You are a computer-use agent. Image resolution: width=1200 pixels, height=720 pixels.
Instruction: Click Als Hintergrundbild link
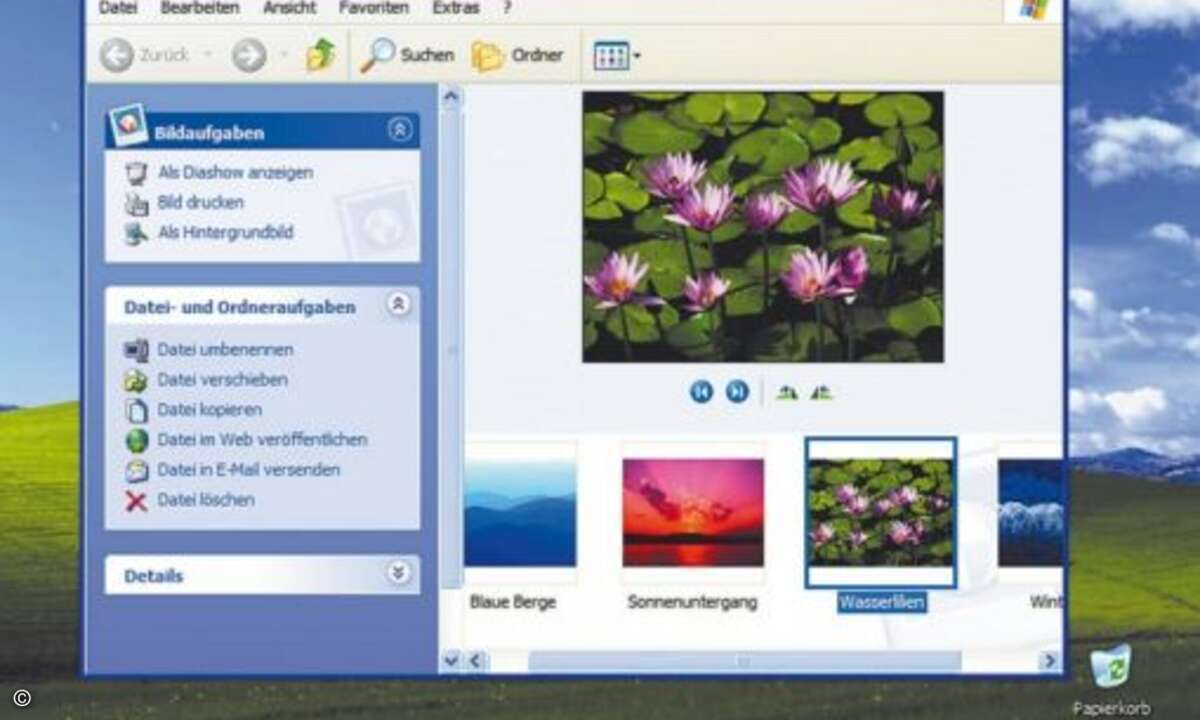[225, 232]
